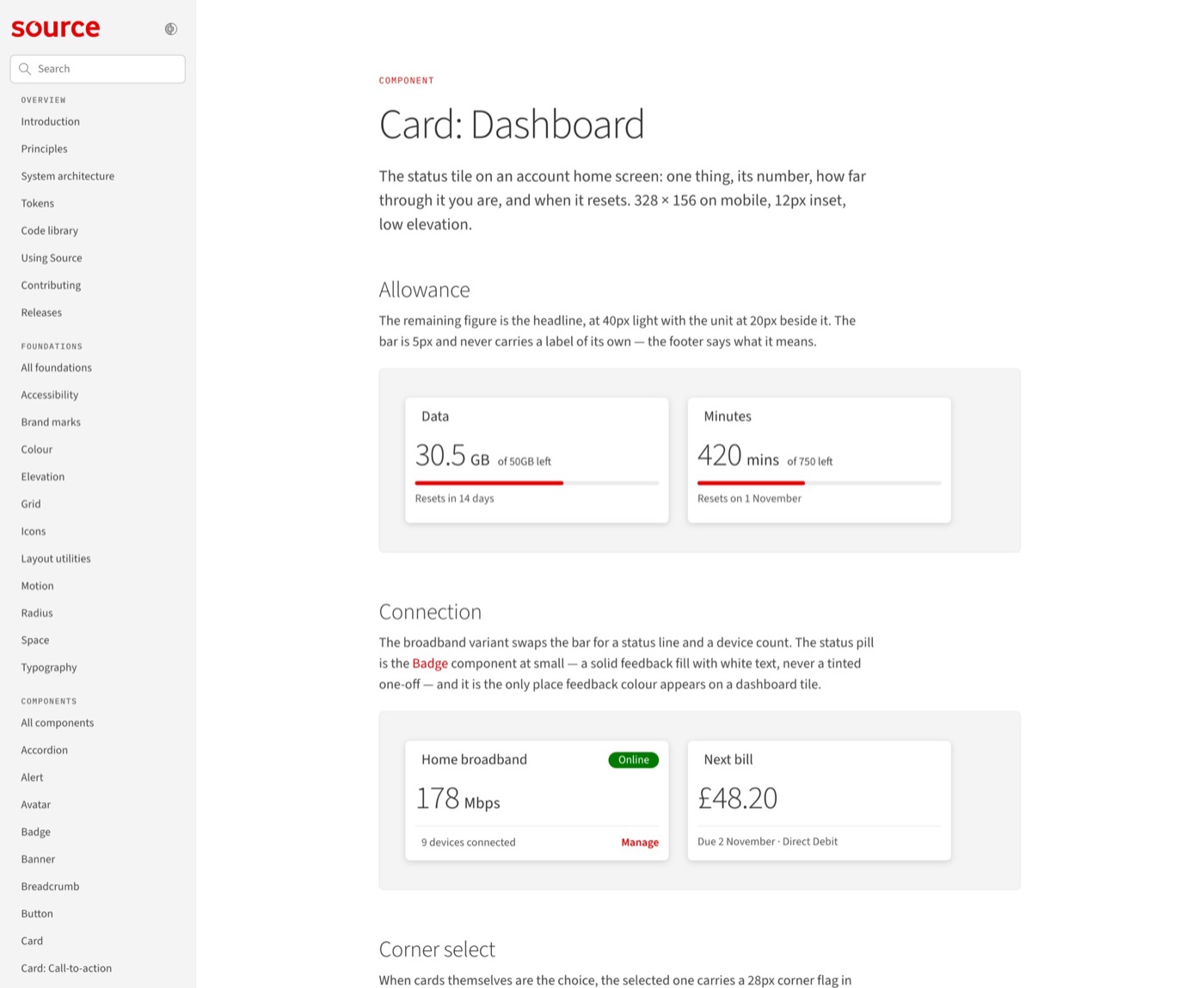Open All foundations
The image size is (1204, 988).
pyautogui.click(x=57, y=368)
